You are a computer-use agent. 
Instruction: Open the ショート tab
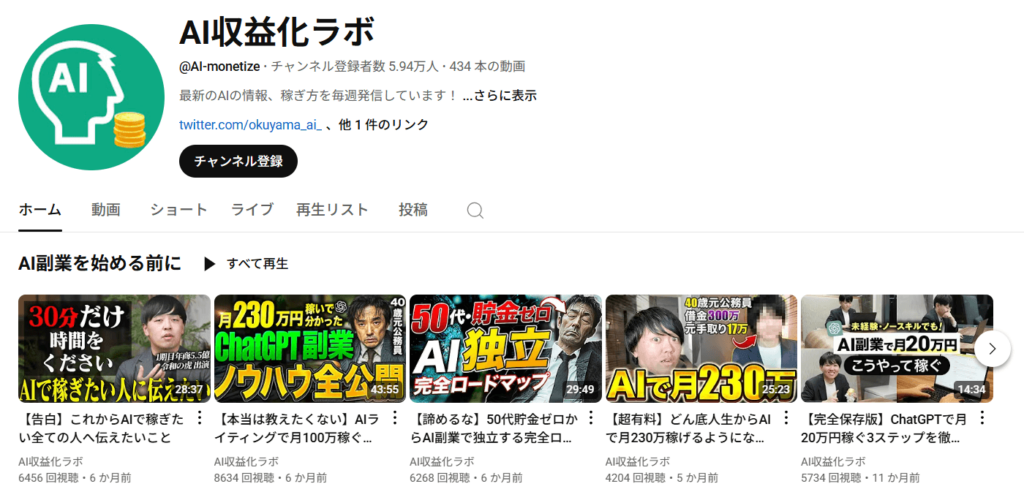click(x=179, y=210)
